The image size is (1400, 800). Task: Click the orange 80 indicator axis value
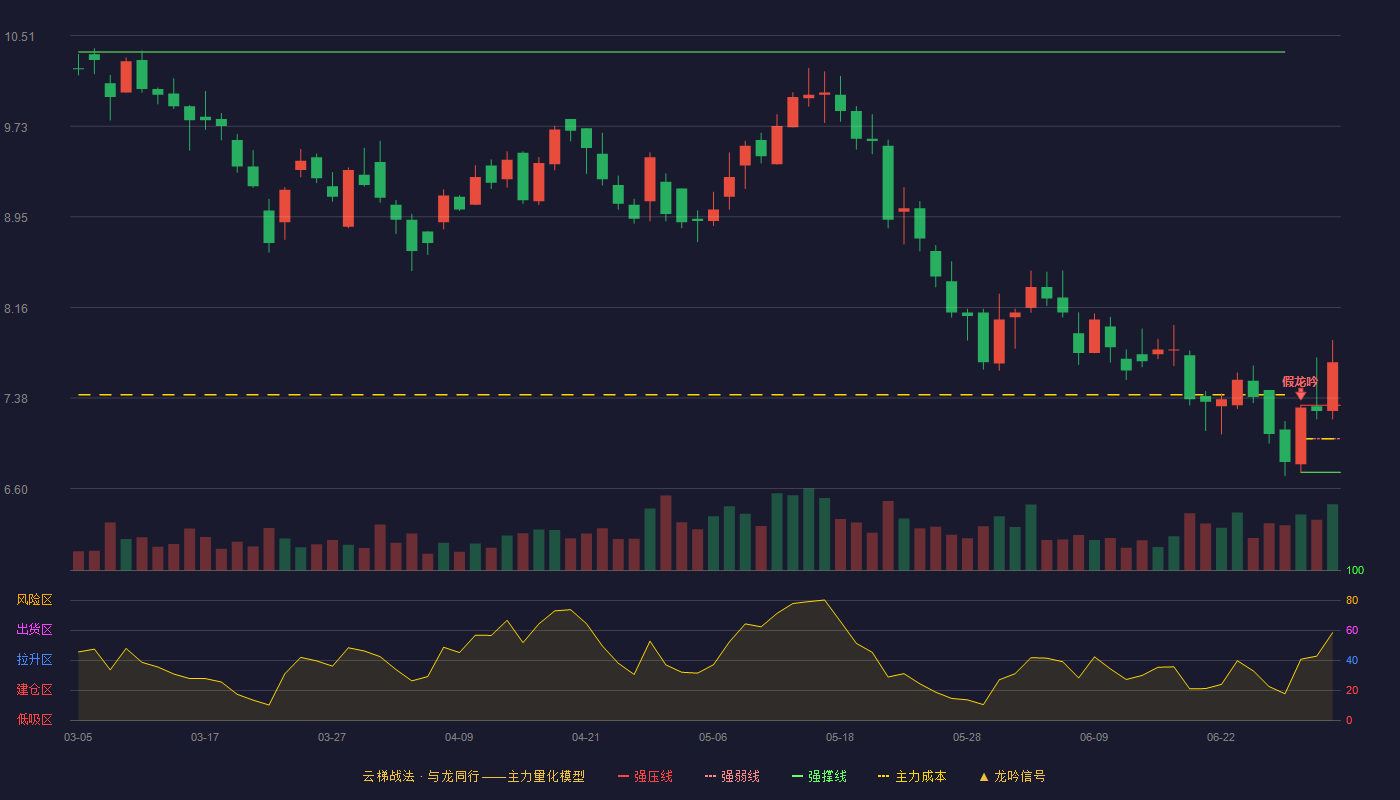[x=1352, y=600]
